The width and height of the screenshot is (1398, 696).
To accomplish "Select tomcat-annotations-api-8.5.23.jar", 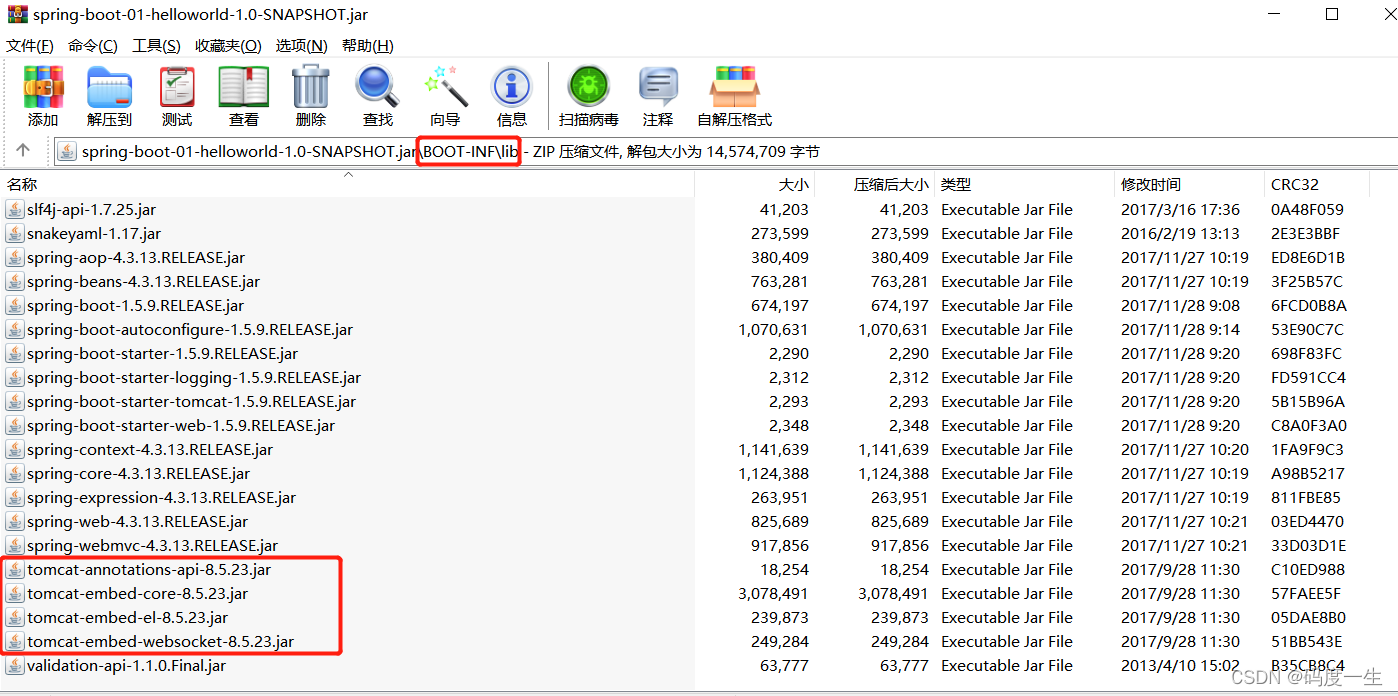I will [149, 570].
